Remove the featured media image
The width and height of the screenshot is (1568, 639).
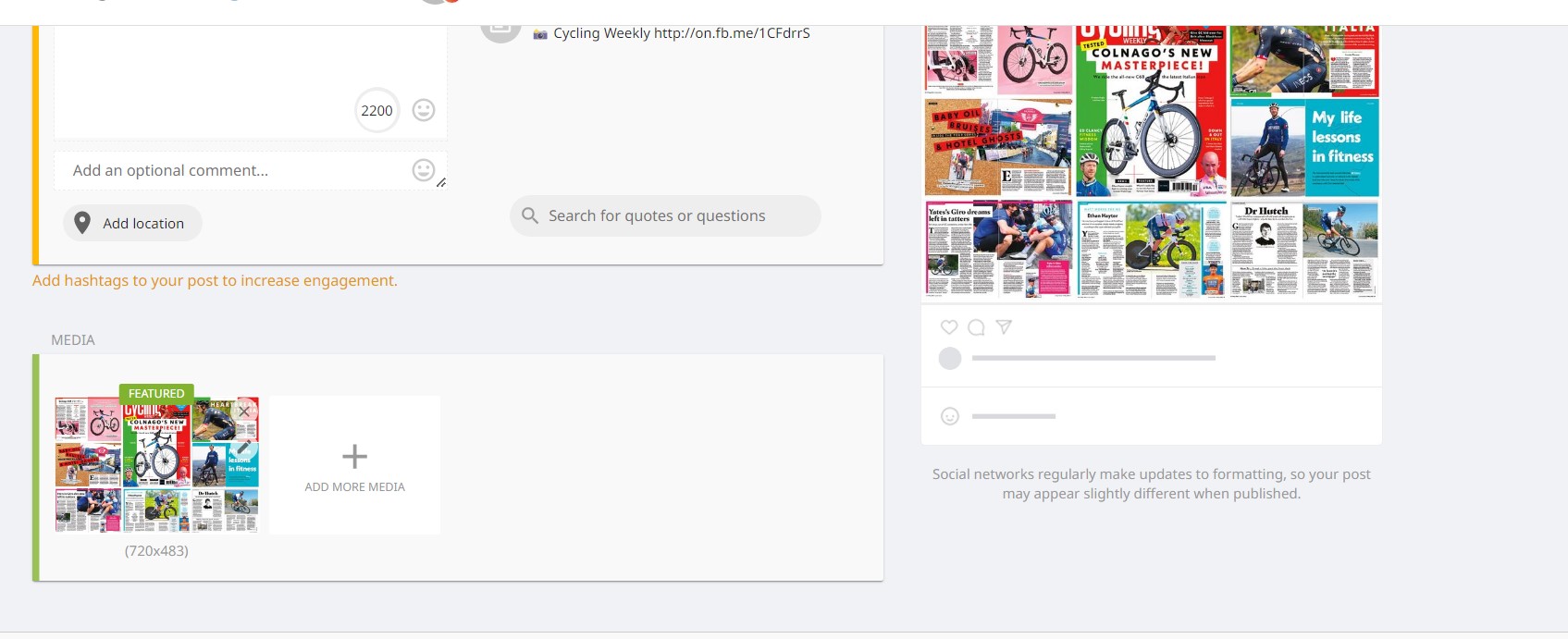coord(244,412)
